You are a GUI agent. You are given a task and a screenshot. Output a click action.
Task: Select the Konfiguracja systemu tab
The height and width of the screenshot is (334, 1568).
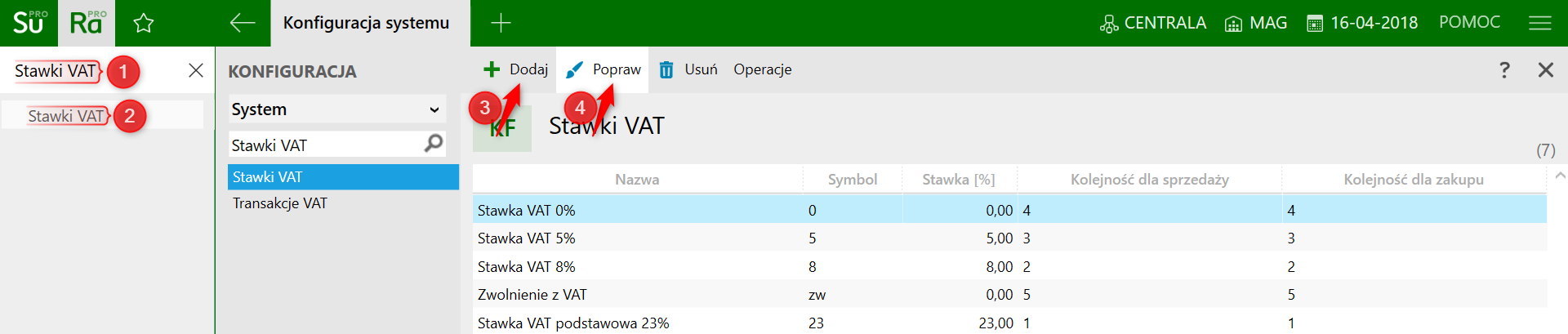[366, 23]
